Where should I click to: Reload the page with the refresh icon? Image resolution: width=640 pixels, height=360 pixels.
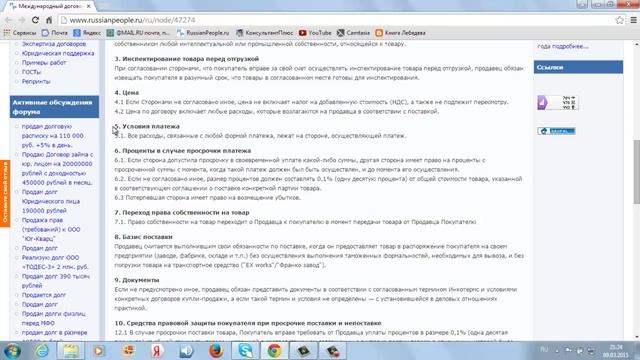pyautogui.click(x=36, y=20)
